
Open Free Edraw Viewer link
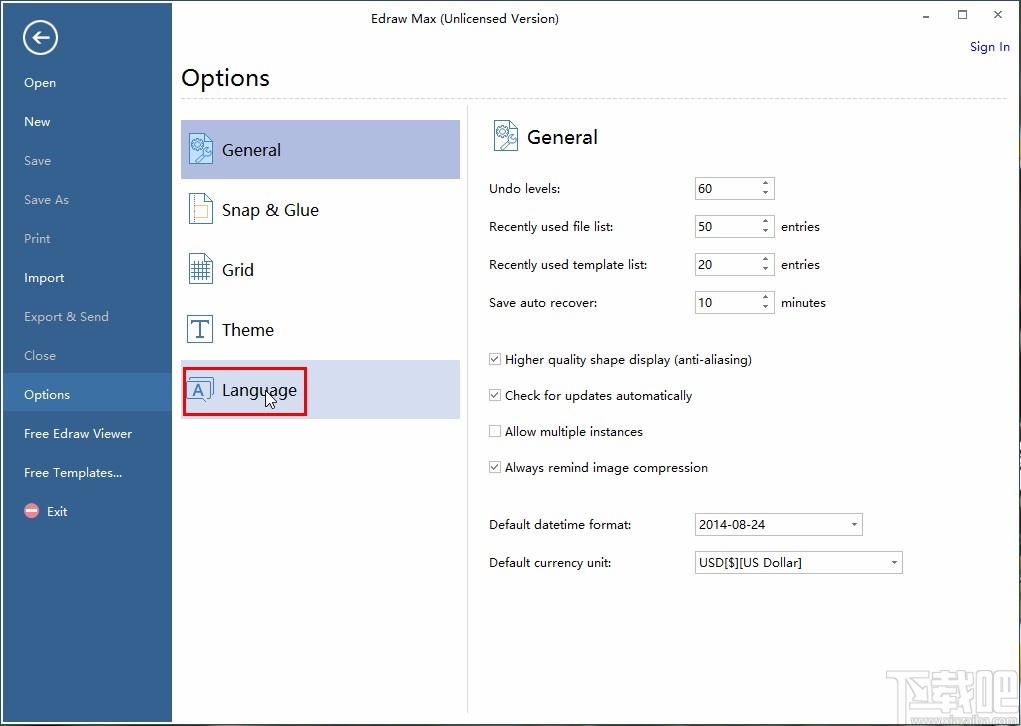click(78, 434)
